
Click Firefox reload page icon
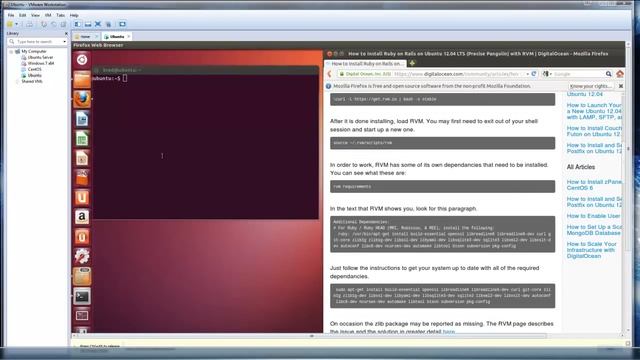click(533, 74)
